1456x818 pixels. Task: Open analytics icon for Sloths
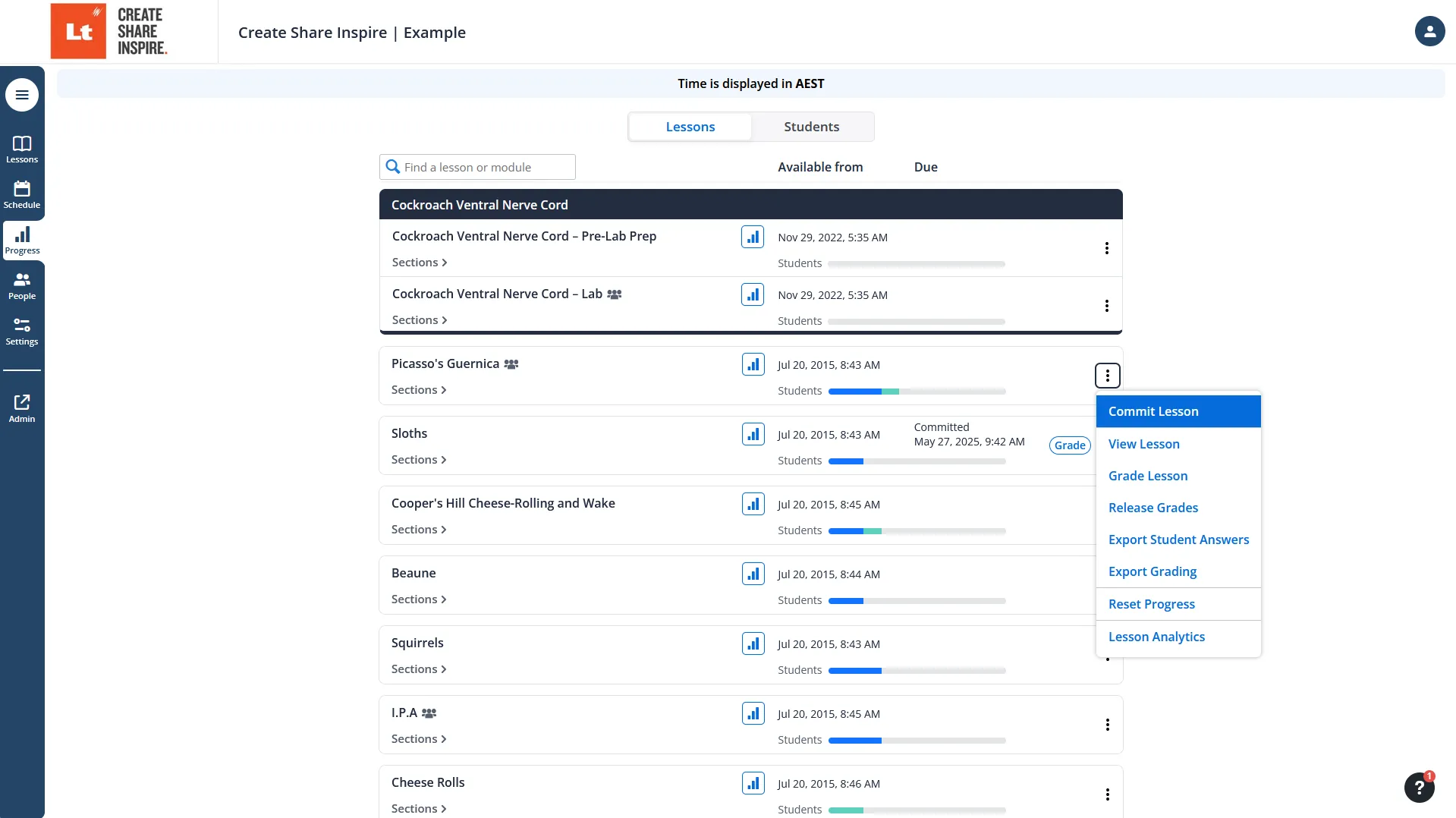[753, 434]
